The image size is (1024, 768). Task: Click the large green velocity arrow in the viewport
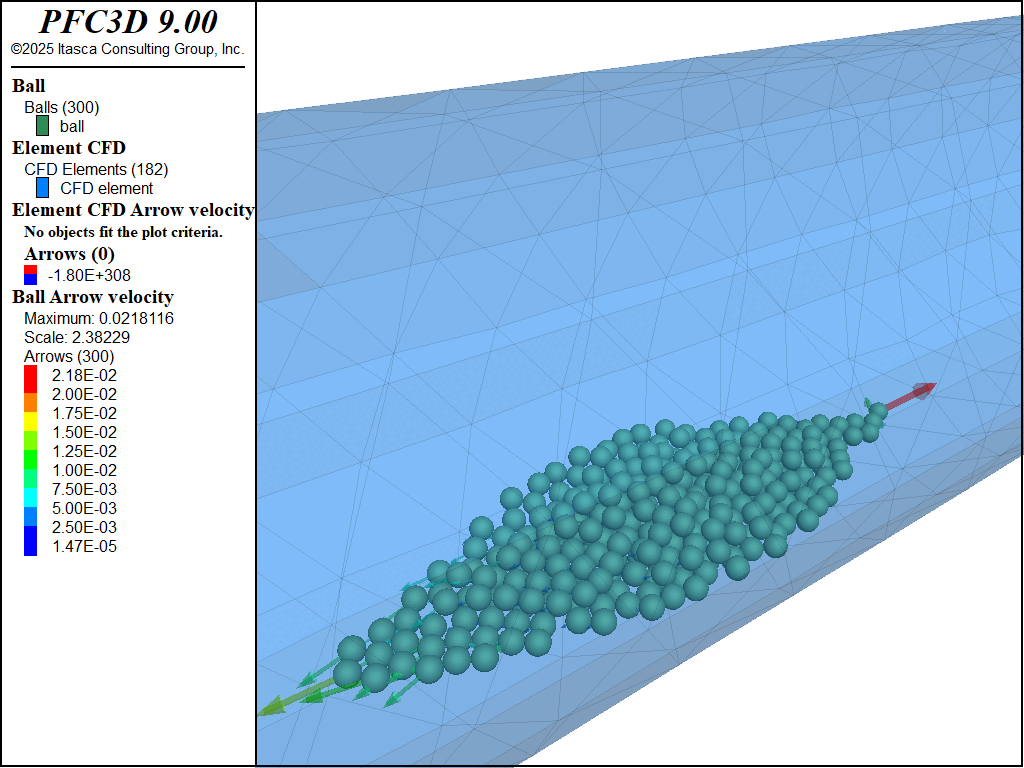(x=297, y=697)
